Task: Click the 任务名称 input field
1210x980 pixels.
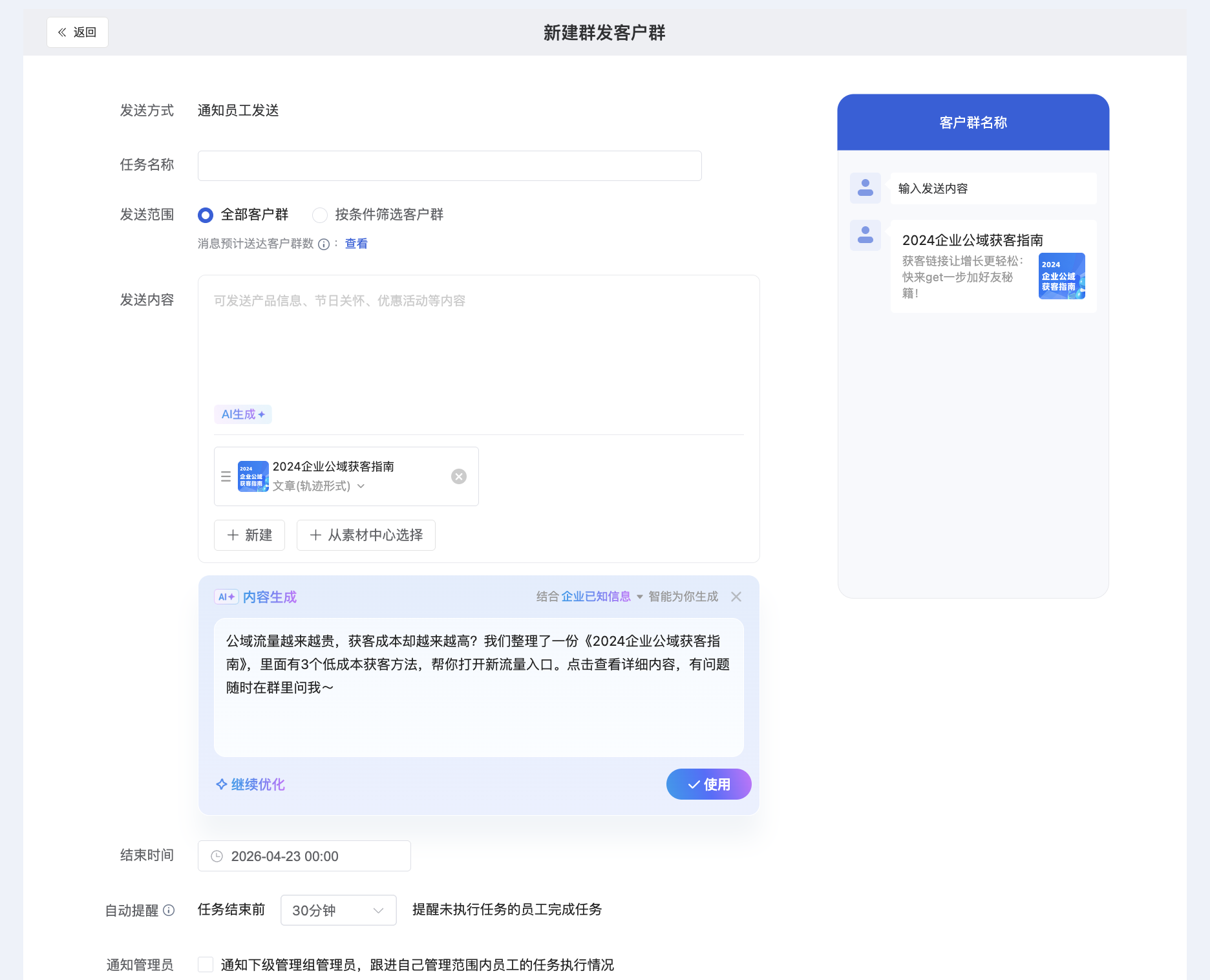Action: pos(449,165)
